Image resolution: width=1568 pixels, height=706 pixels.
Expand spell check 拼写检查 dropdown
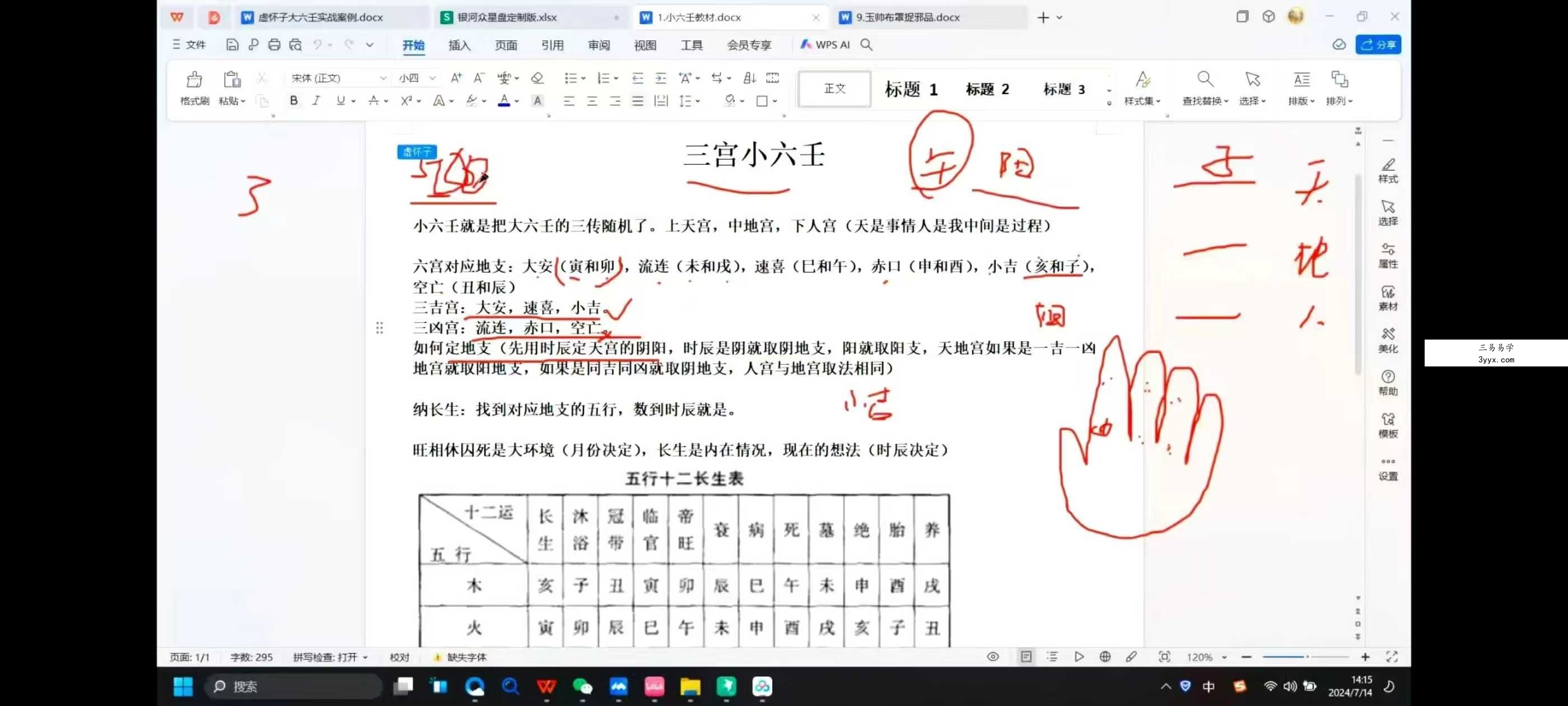pos(365,657)
